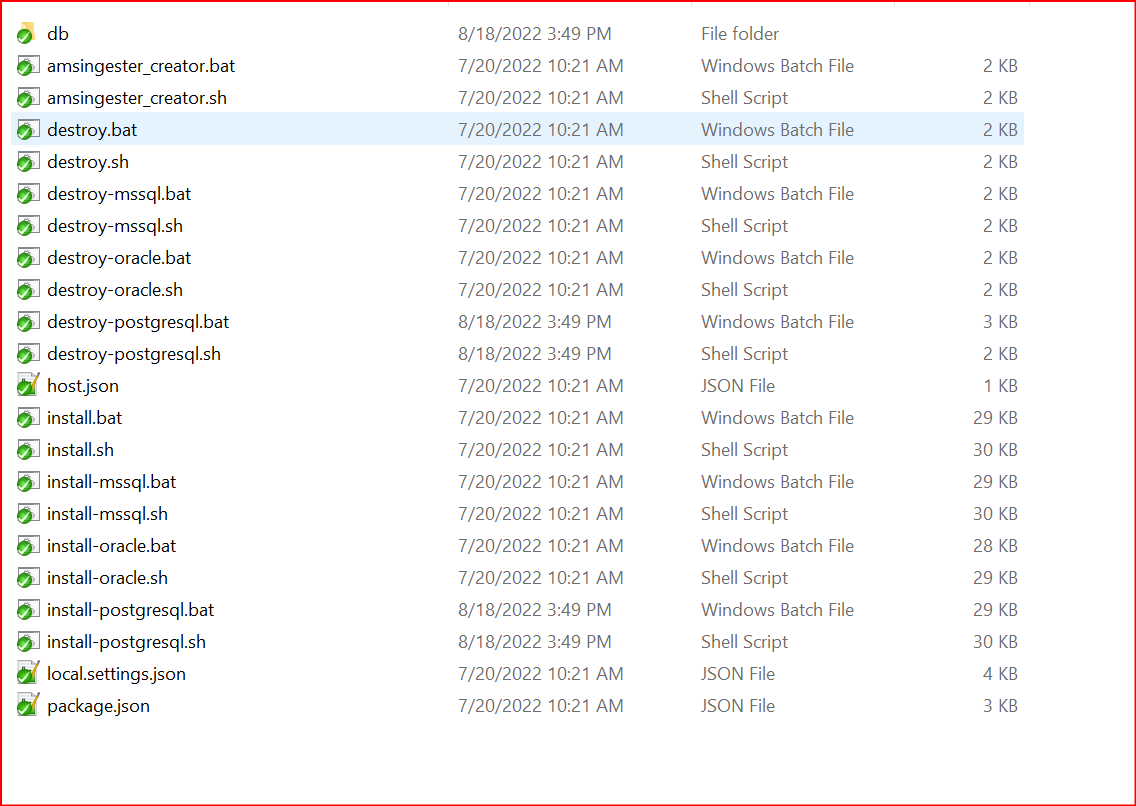Select install-oracle.sh file name

click(107, 578)
